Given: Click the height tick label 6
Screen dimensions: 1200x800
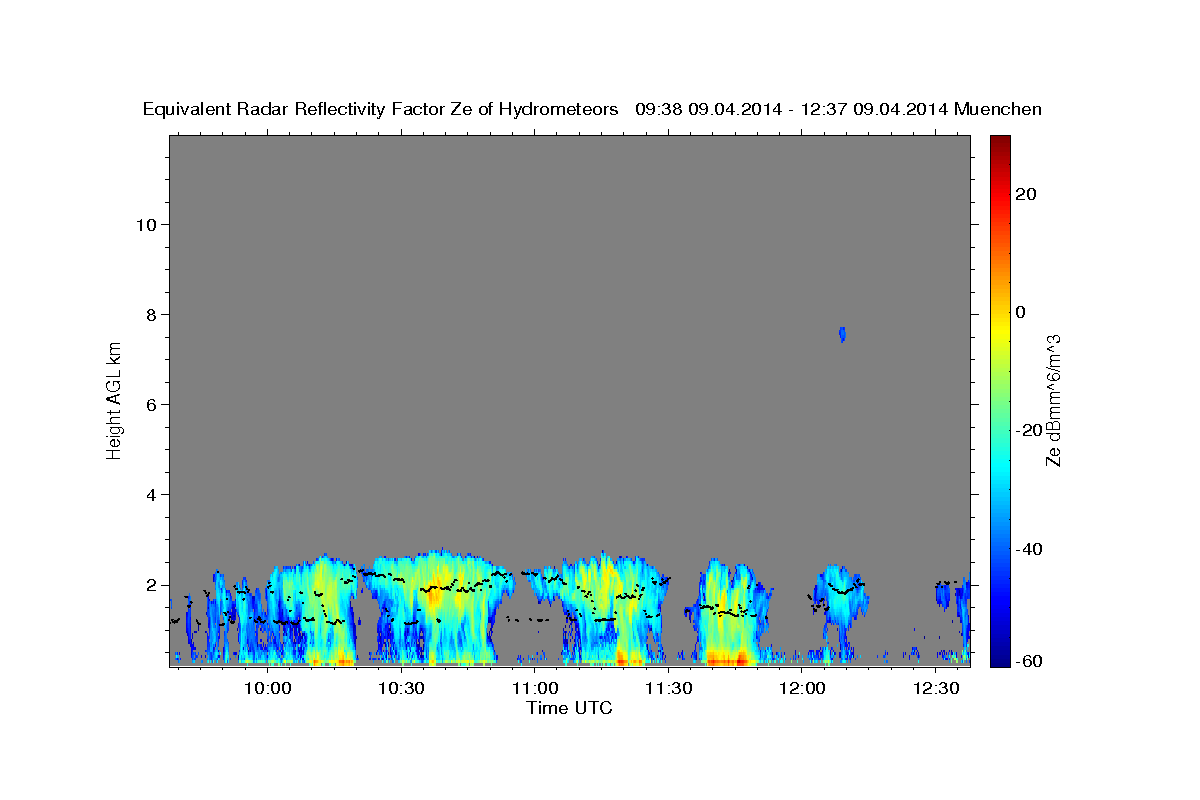Looking at the screenshot, I should pyautogui.click(x=150, y=404).
